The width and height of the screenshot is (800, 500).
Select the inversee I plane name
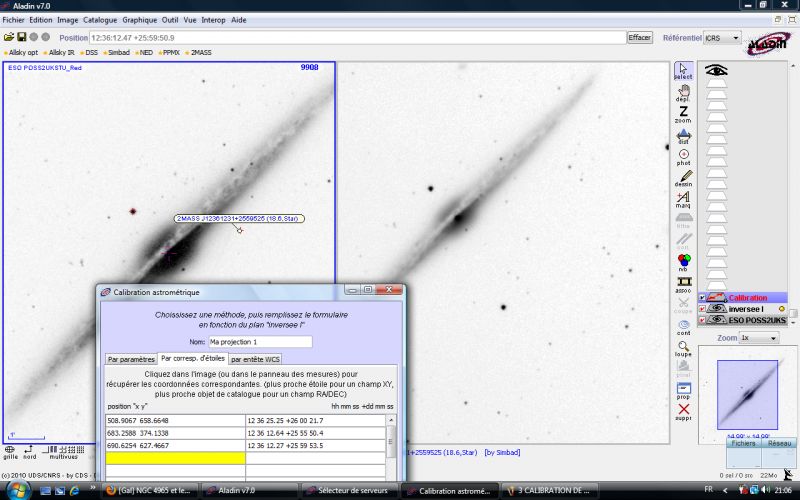[x=746, y=309]
